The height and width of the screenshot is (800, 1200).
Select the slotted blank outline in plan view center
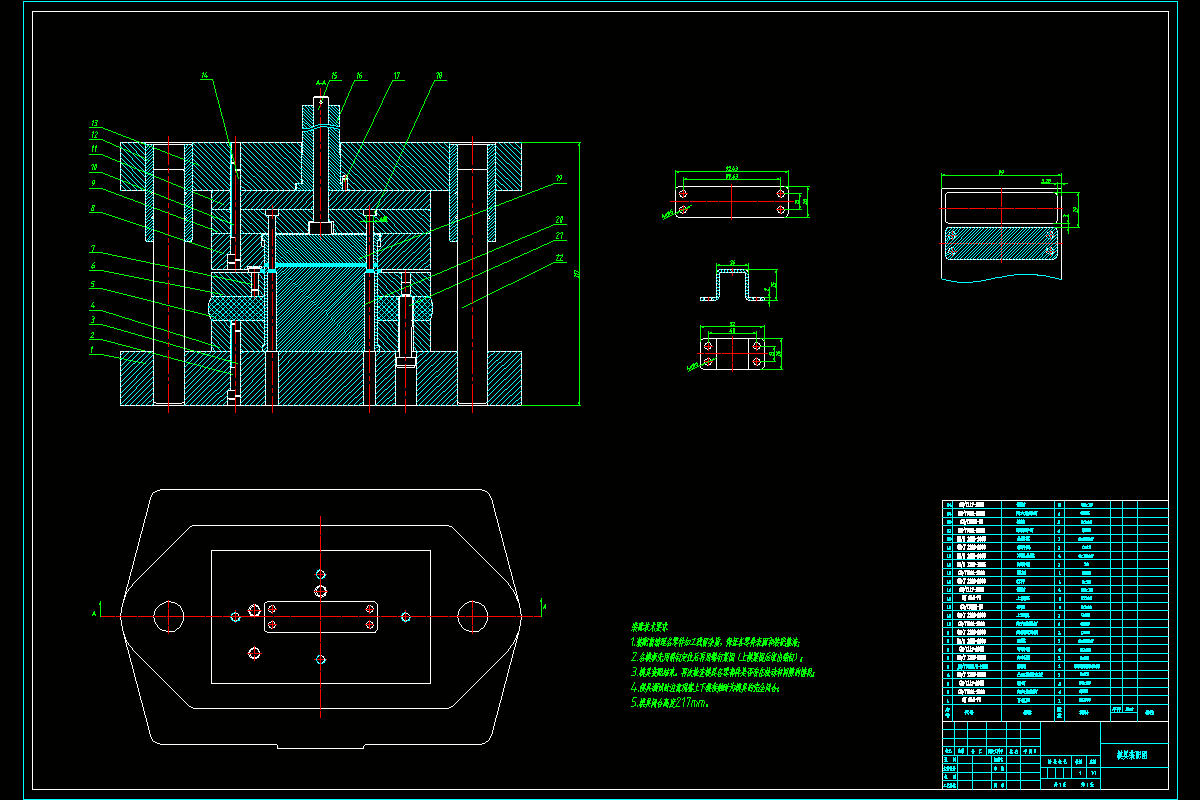click(320, 617)
